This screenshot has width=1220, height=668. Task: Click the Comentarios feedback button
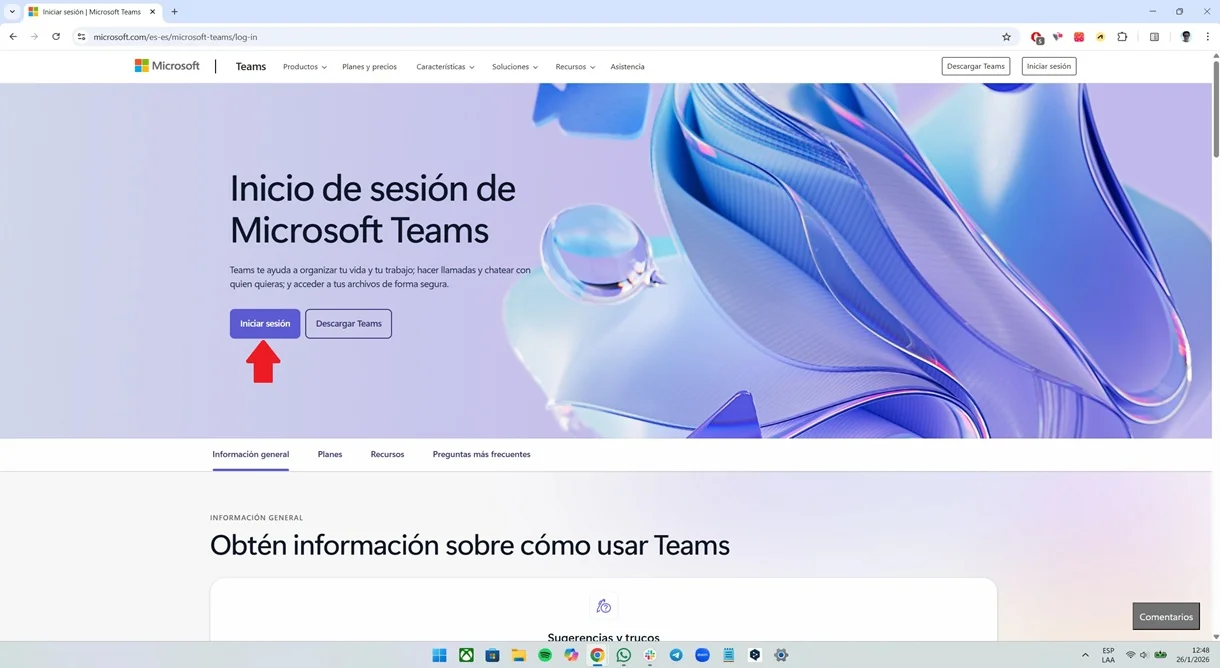click(x=1166, y=617)
